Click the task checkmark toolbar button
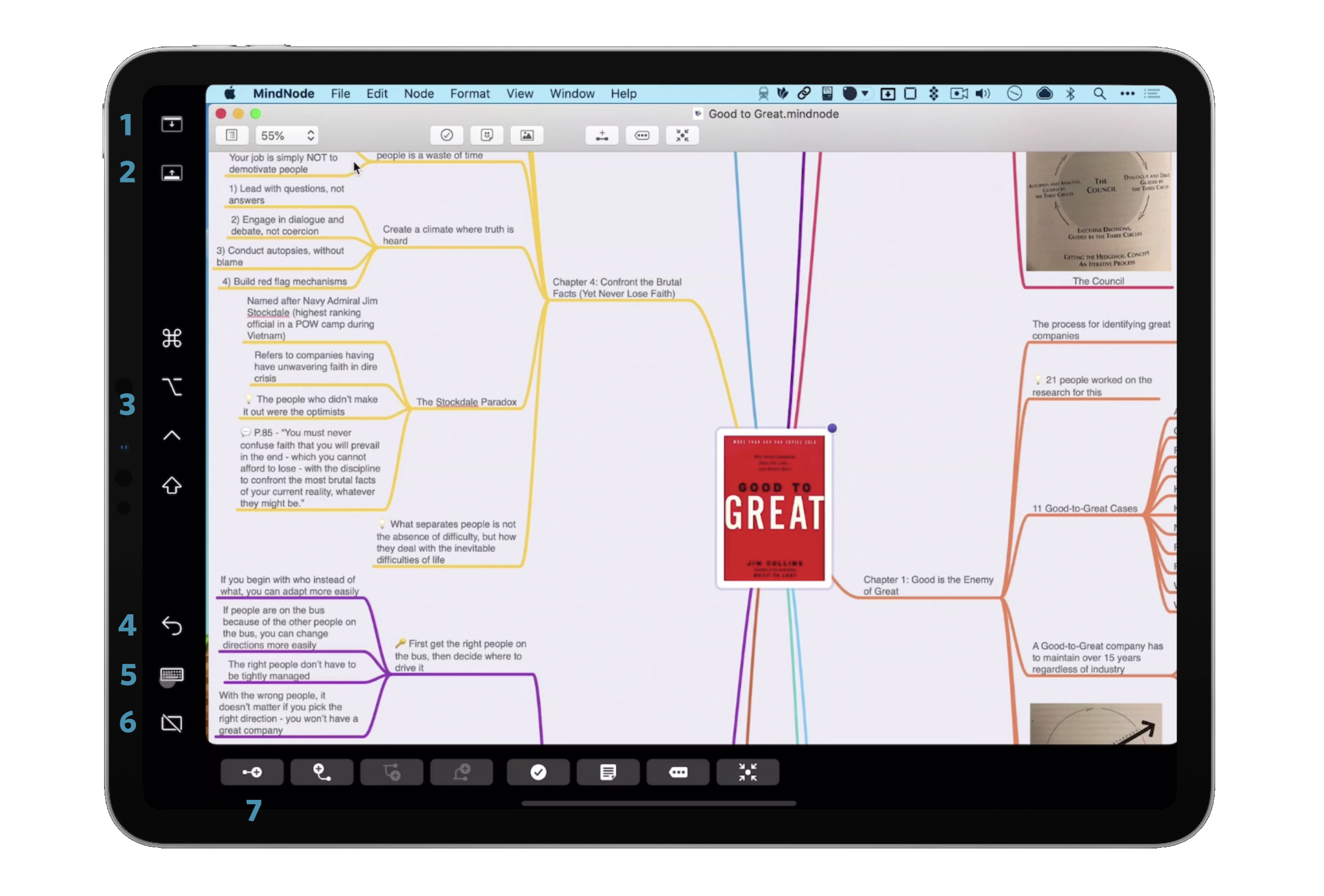This screenshot has height=896, width=1324. pos(447,135)
